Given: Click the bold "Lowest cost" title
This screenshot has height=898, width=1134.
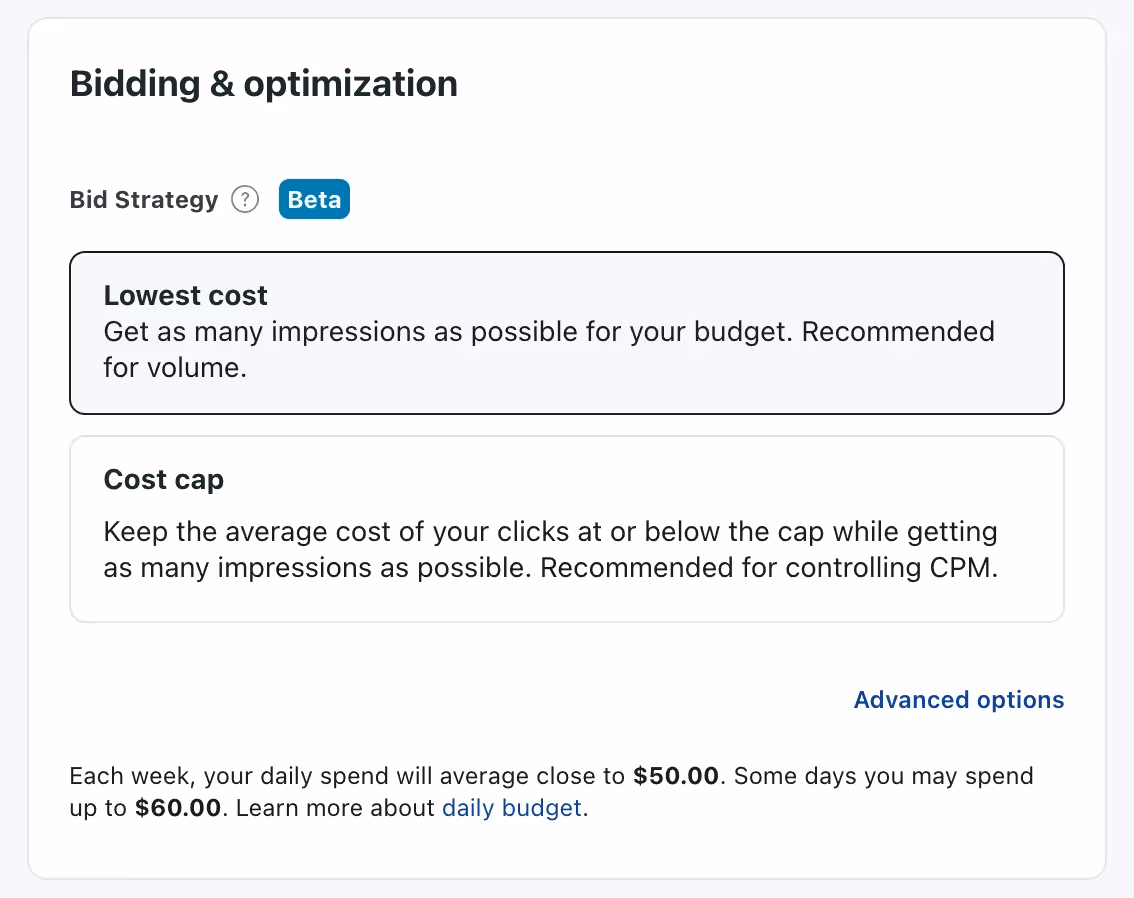Looking at the screenshot, I should click(x=186, y=296).
